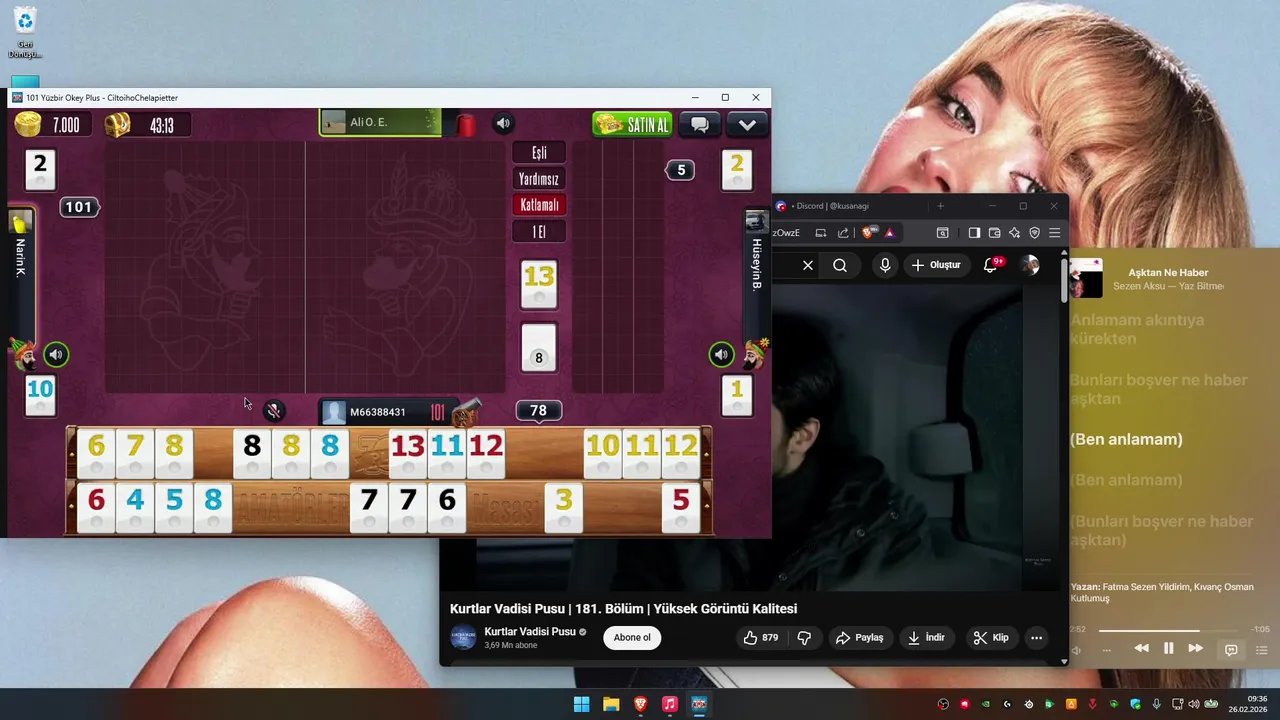
Task: Click the muted microphone icon near rack
Action: tap(273, 410)
